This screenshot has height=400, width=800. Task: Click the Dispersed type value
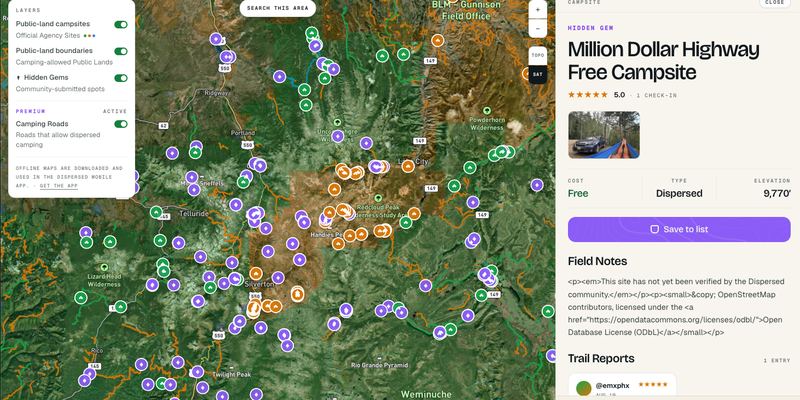[679, 193]
